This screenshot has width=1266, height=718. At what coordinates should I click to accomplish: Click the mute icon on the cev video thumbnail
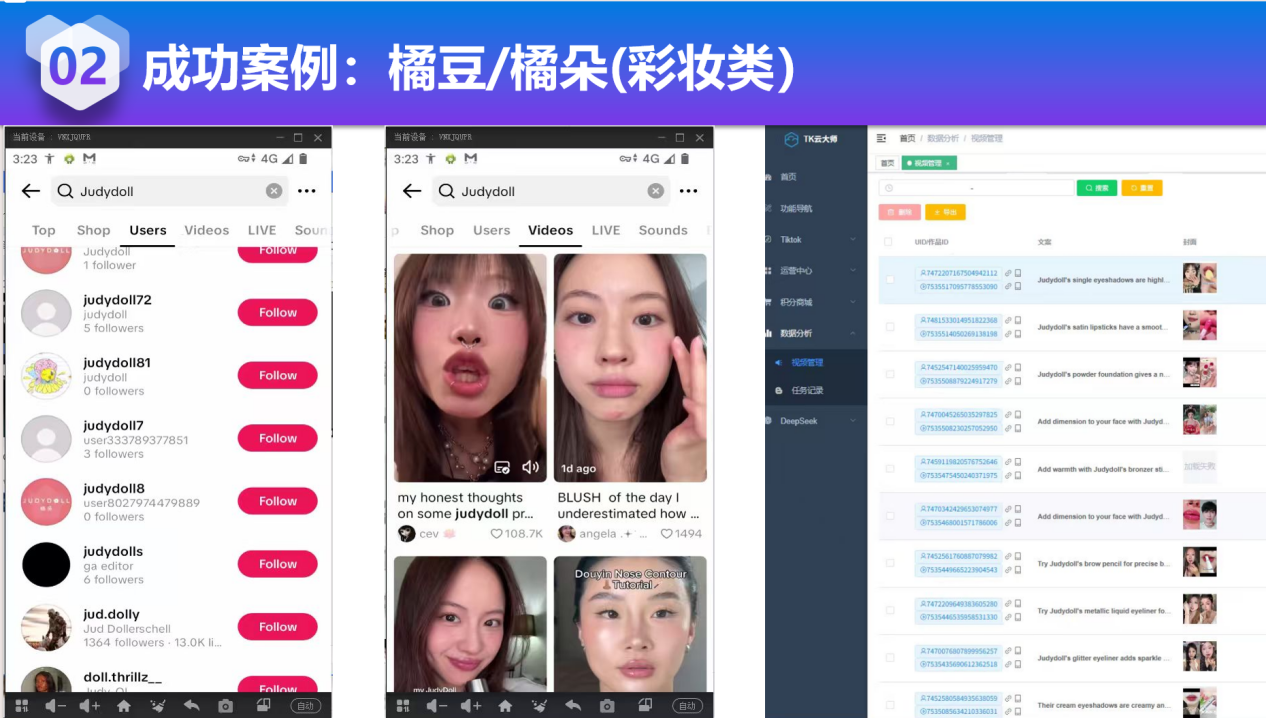pos(531,467)
